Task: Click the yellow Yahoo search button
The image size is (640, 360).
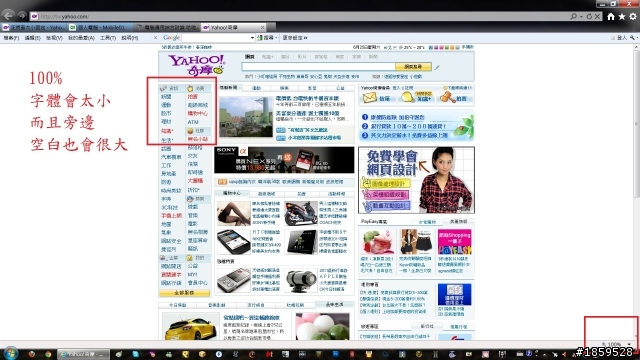Action: click(x=413, y=67)
